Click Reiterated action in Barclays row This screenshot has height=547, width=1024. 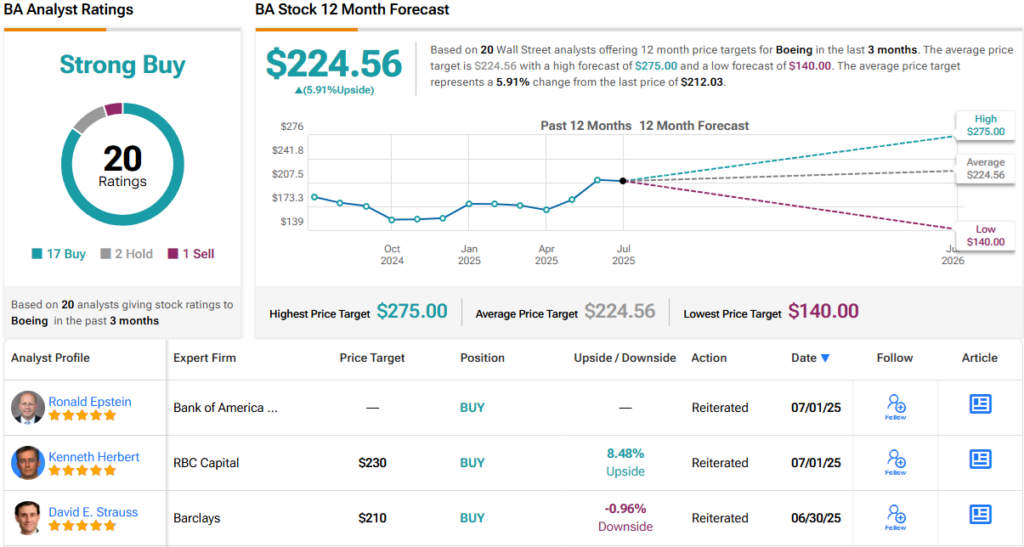(720, 518)
